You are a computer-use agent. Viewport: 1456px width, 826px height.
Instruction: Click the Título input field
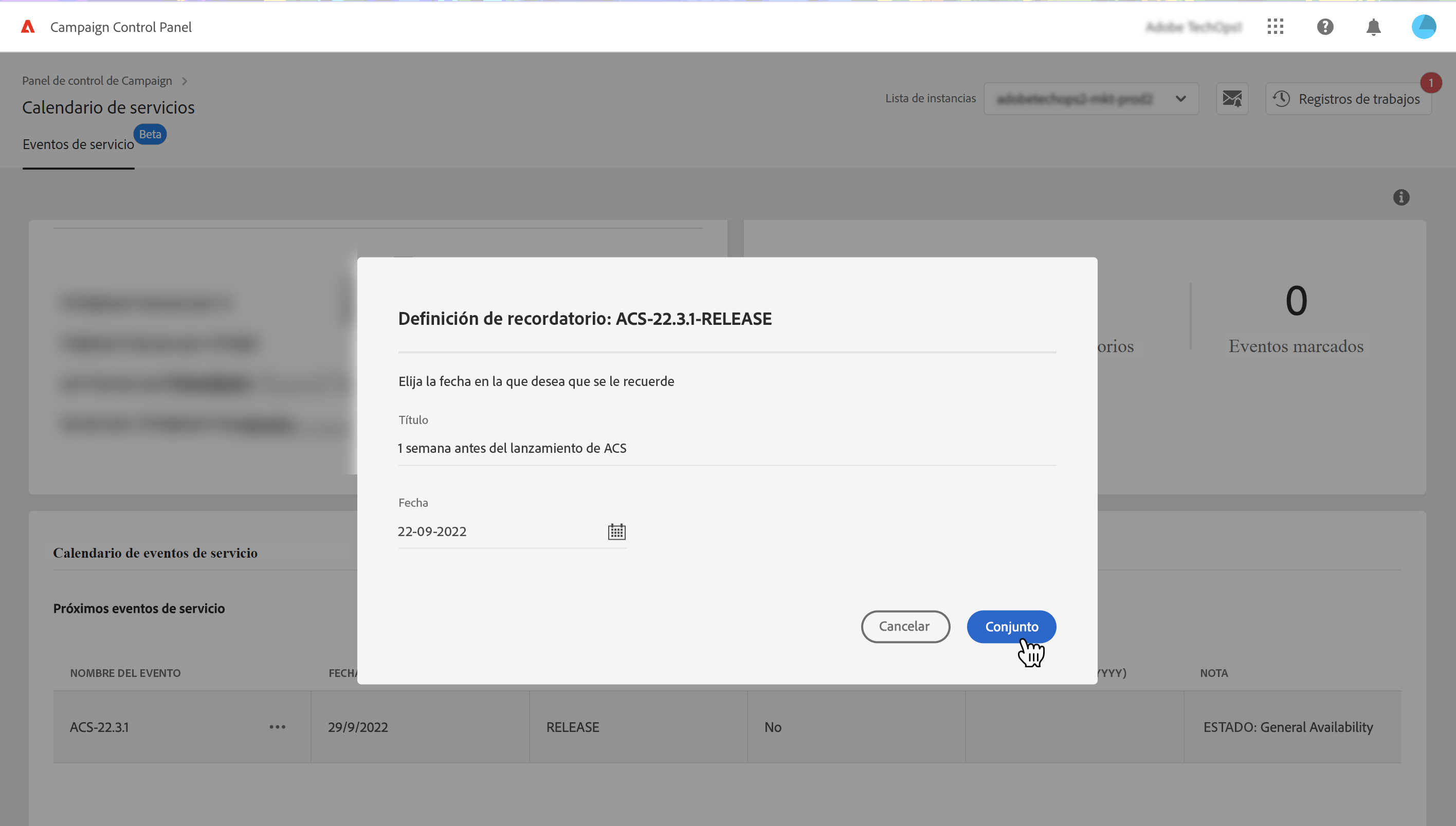click(x=726, y=448)
